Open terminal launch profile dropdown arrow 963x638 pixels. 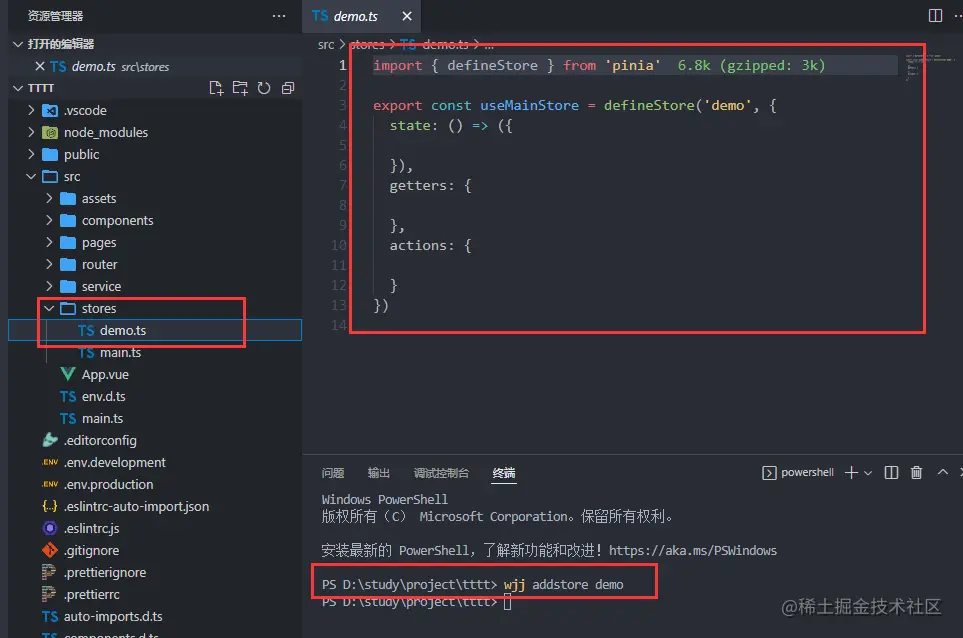[867, 473]
